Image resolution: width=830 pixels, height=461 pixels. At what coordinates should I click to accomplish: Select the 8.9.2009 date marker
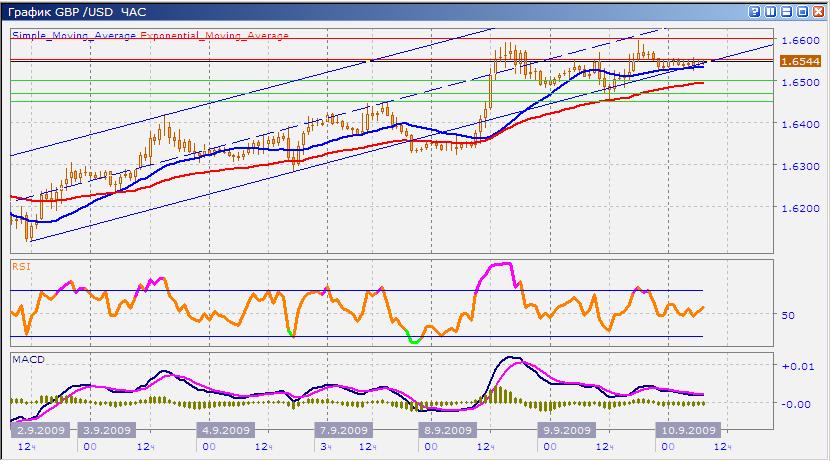(447, 429)
